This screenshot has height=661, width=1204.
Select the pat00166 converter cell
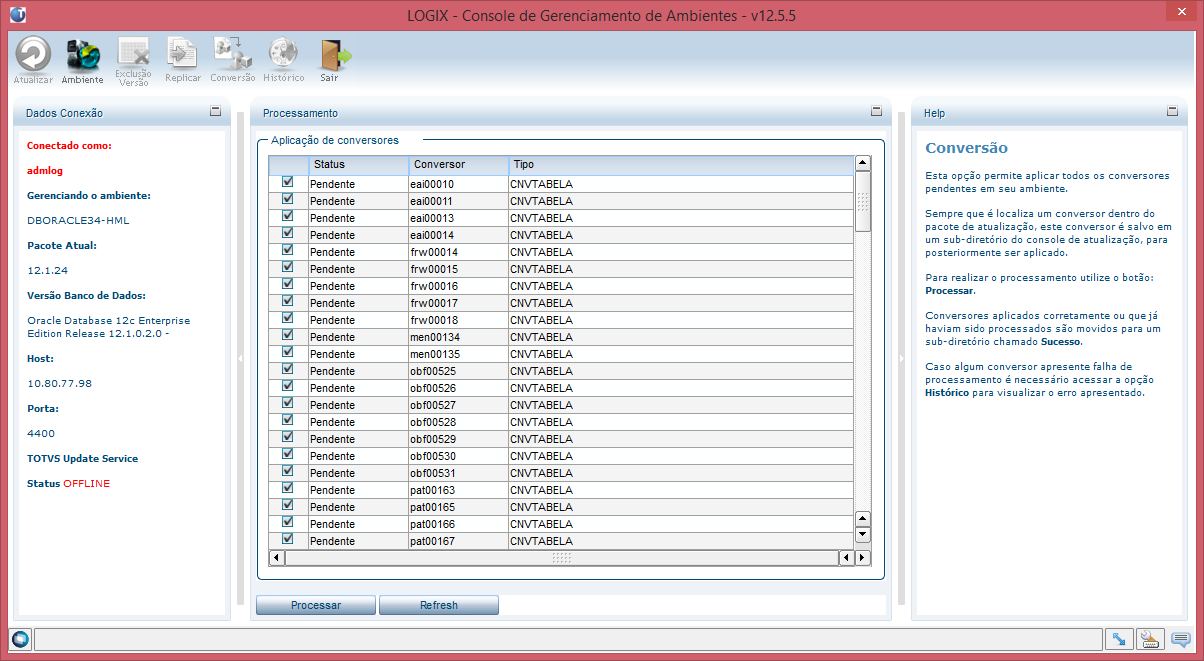point(458,524)
